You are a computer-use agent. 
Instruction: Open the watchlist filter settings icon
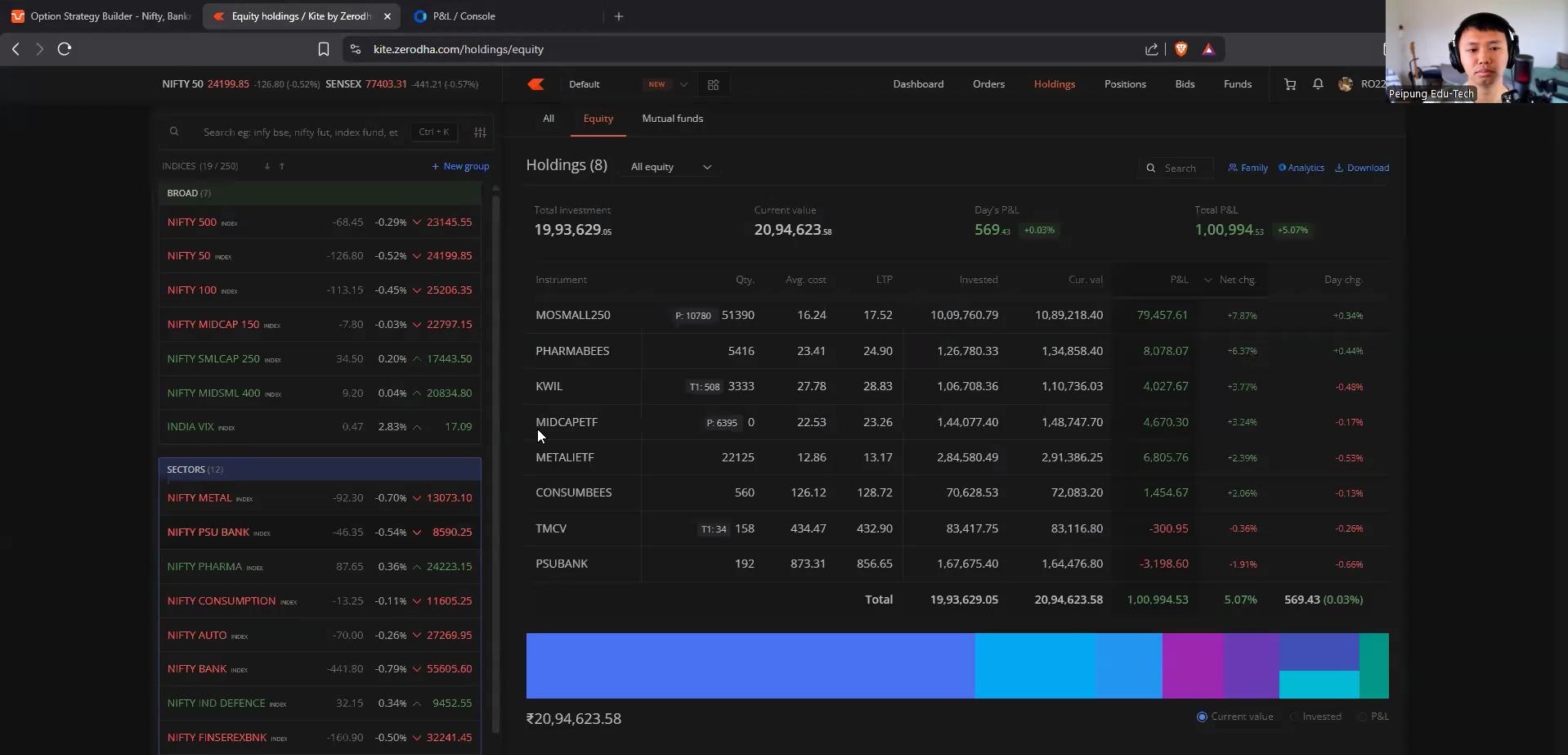click(480, 132)
